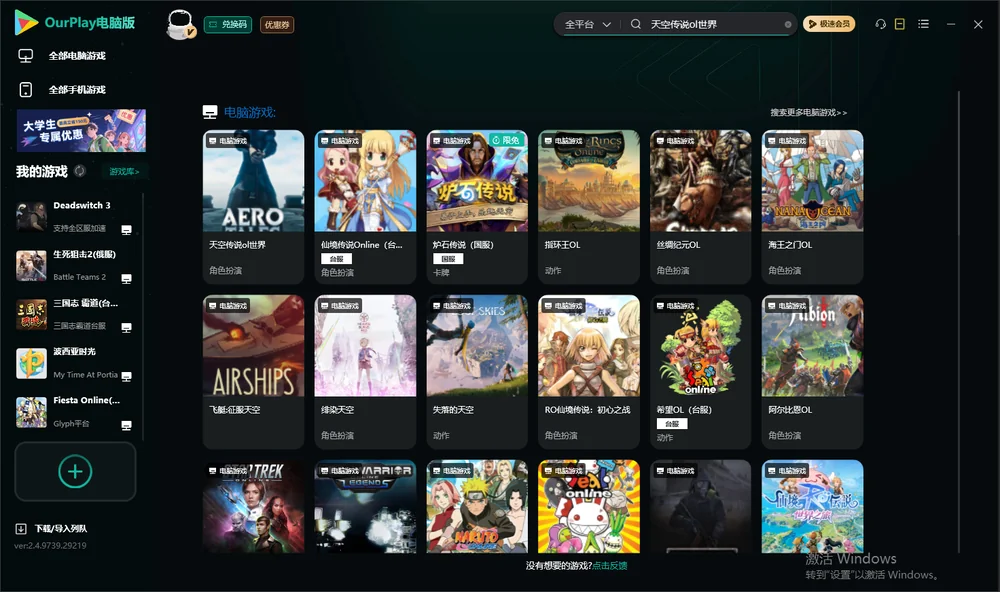Select 生死狙击2(俄服) in my games
The height and width of the screenshot is (592, 1000).
pyautogui.click(x=75, y=265)
